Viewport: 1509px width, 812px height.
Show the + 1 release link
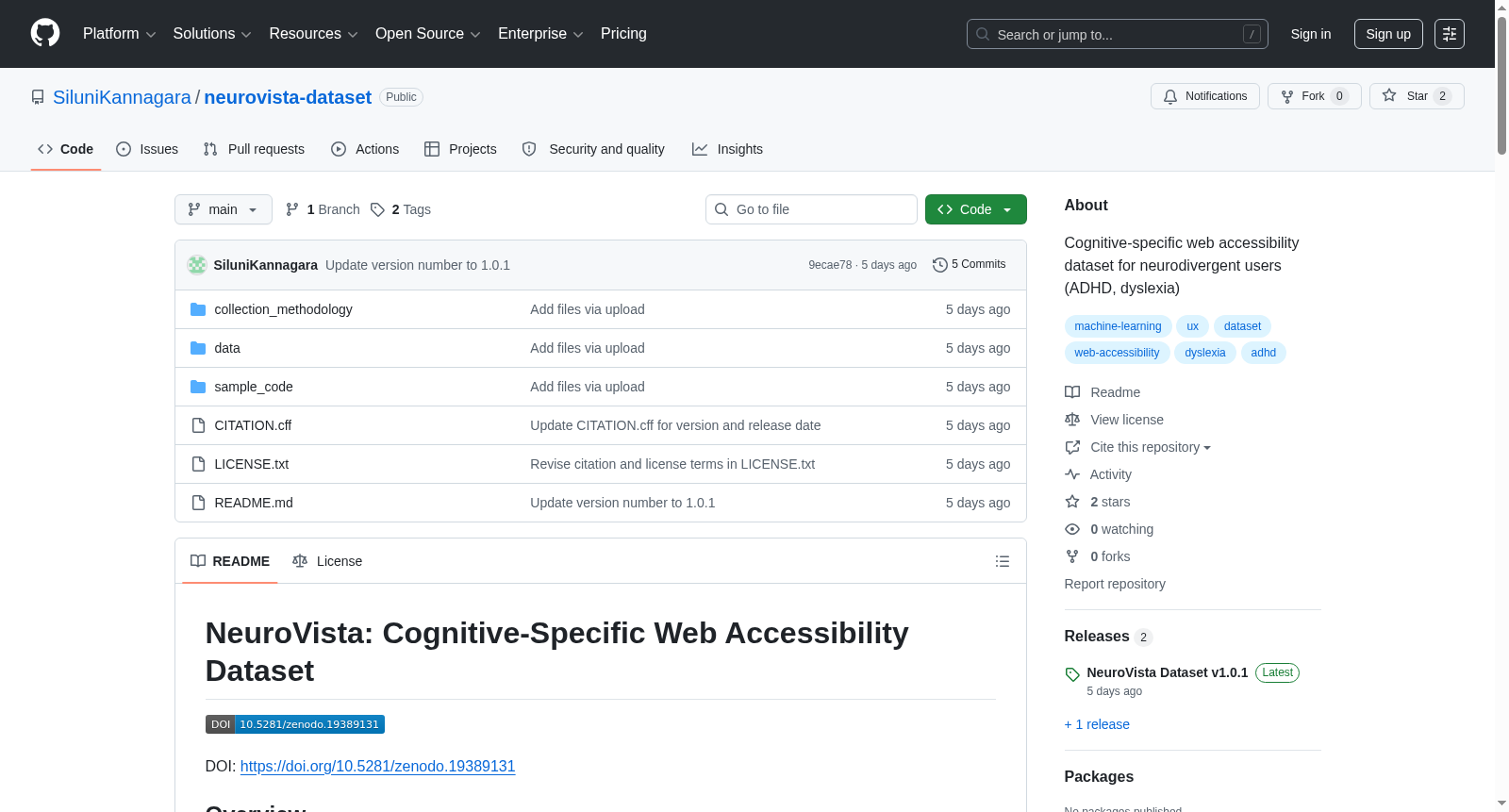(x=1097, y=724)
